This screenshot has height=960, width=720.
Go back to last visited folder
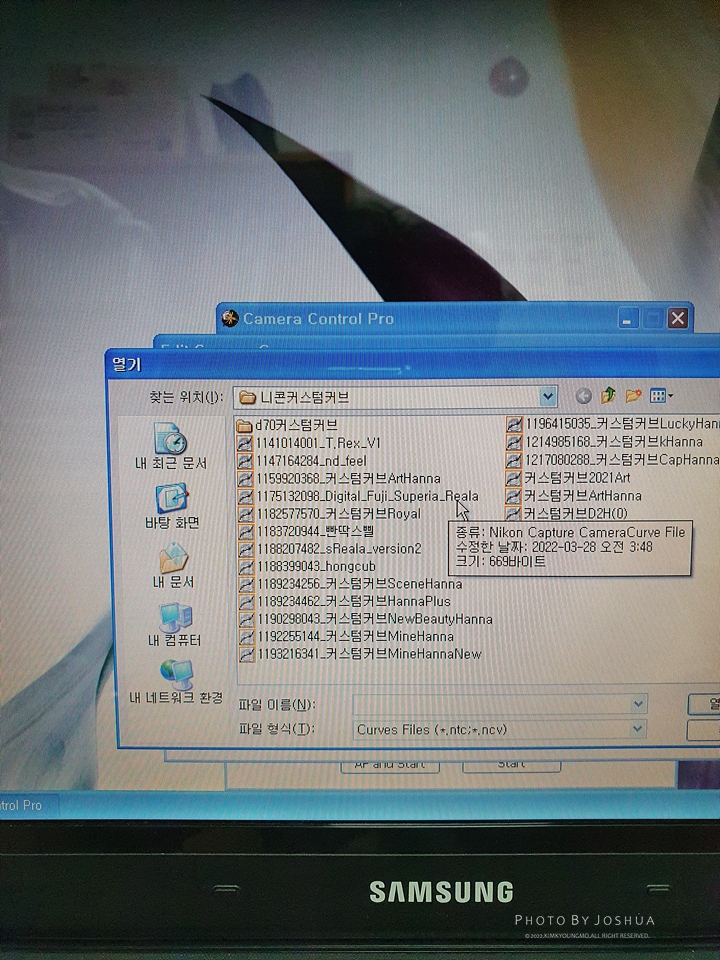point(583,397)
